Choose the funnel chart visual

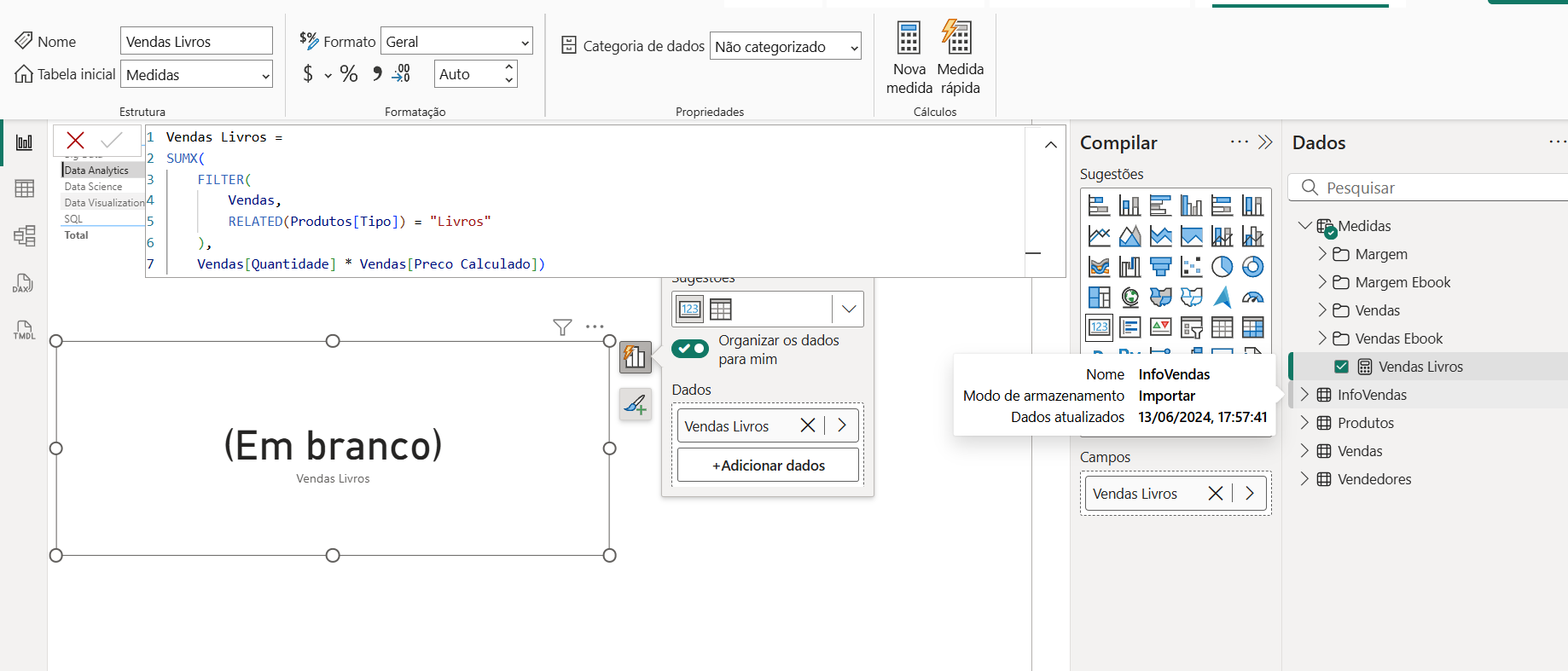[x=1160, y=267]
